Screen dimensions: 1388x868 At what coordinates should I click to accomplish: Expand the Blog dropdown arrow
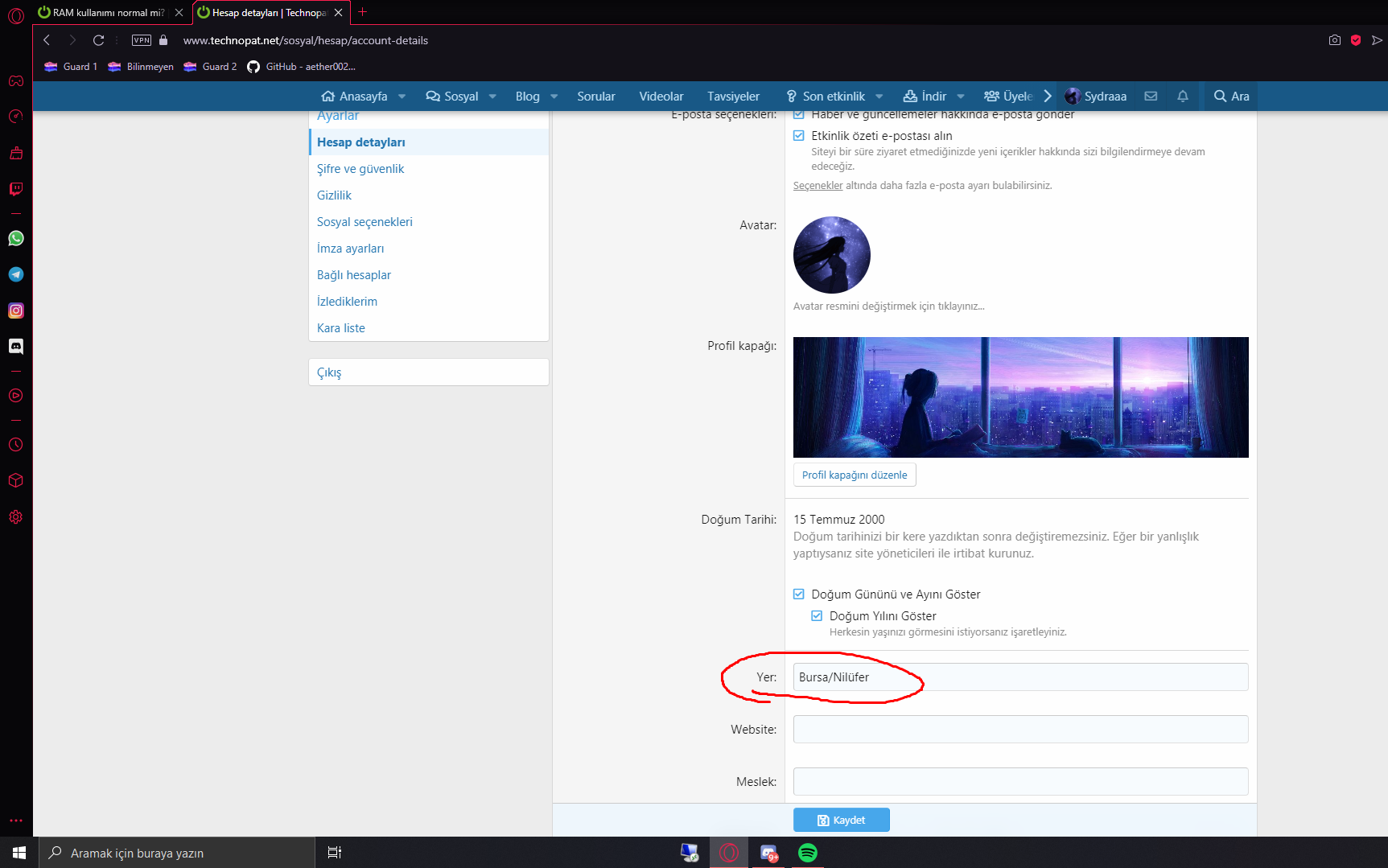coord(554,97)
